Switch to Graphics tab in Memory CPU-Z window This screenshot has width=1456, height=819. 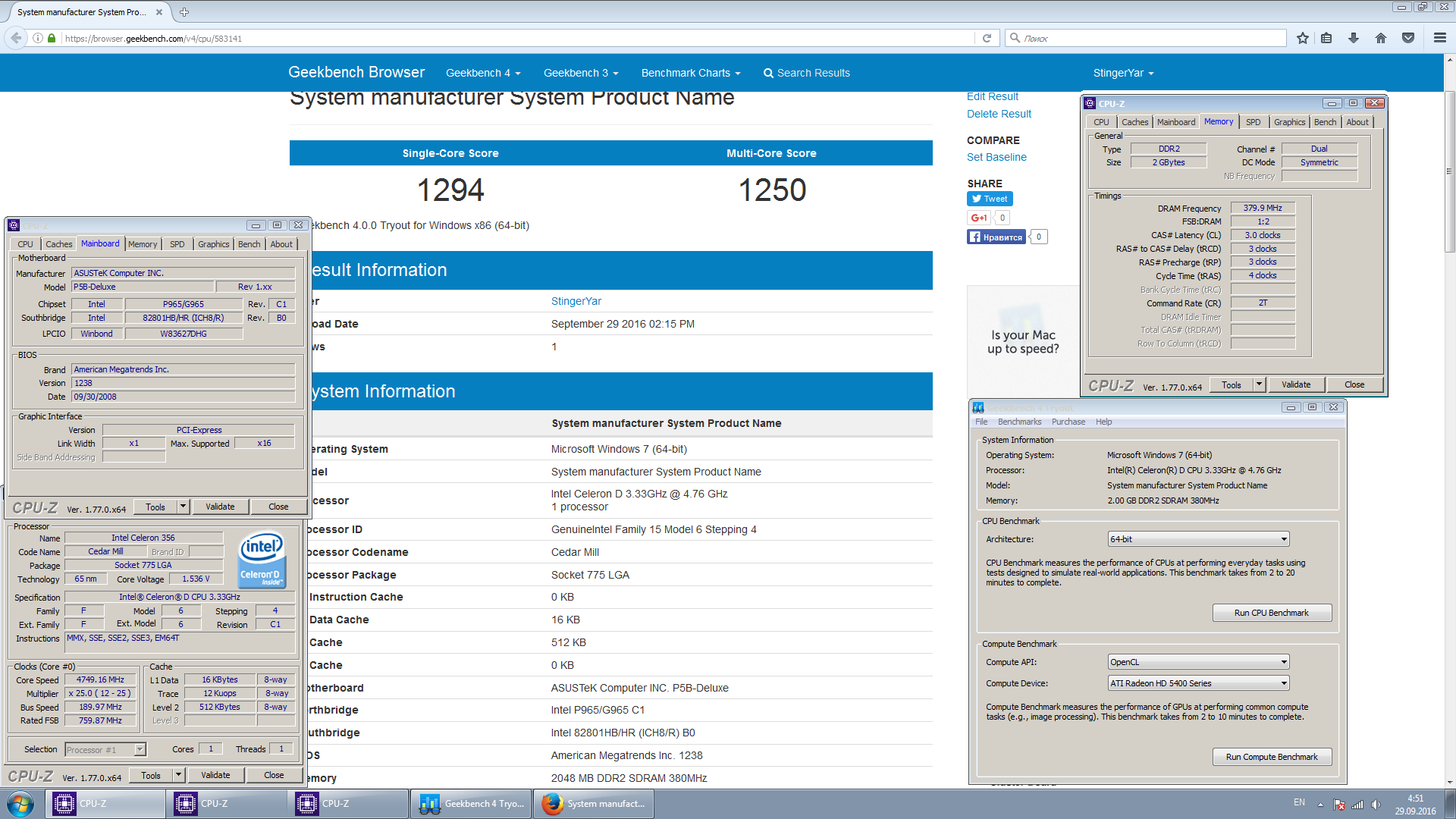(1289, 122)
